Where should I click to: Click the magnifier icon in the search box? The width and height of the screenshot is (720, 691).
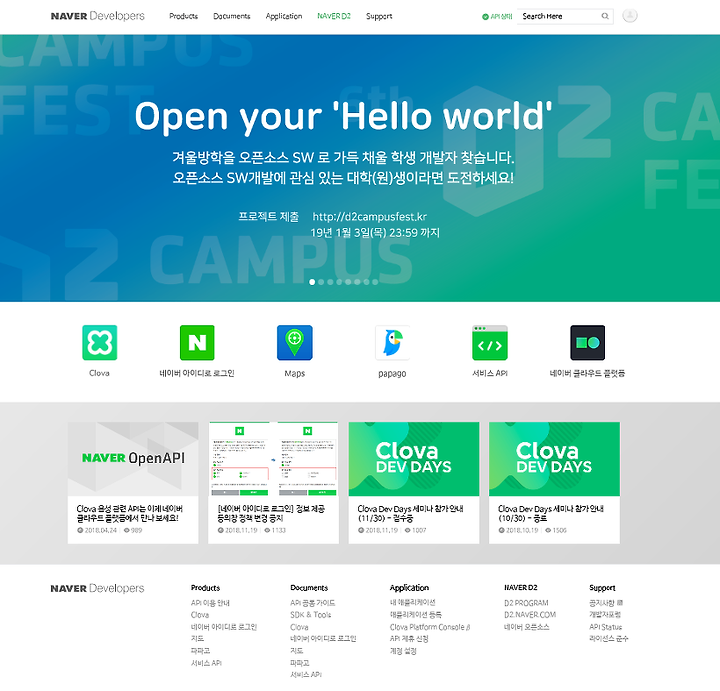(605, 16)
